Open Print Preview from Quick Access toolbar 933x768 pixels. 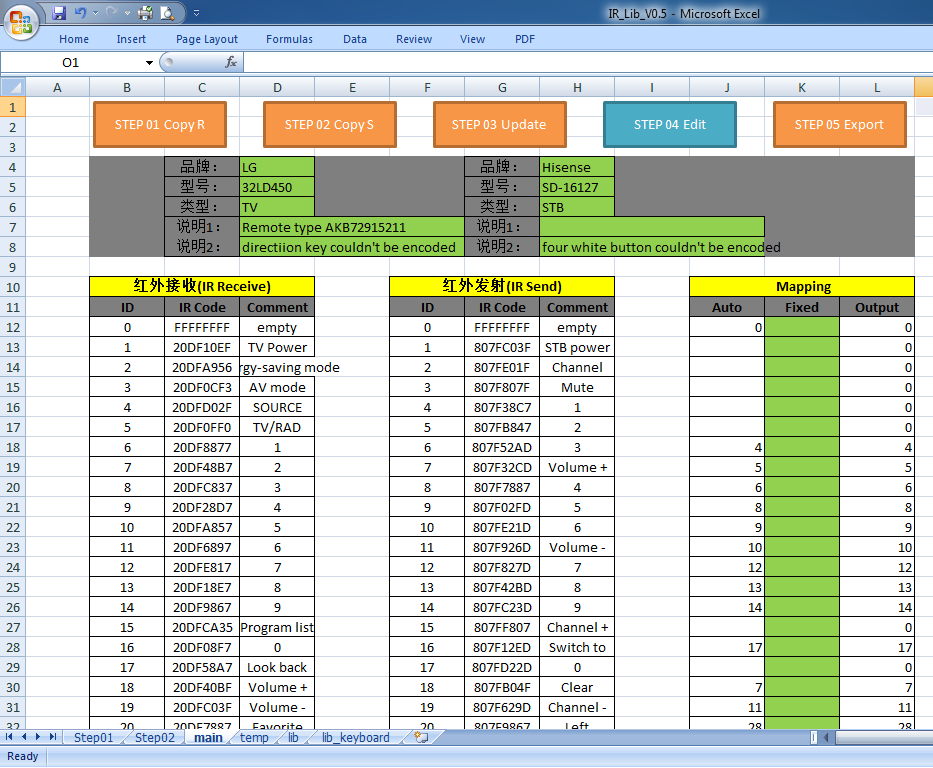[167, 13]
